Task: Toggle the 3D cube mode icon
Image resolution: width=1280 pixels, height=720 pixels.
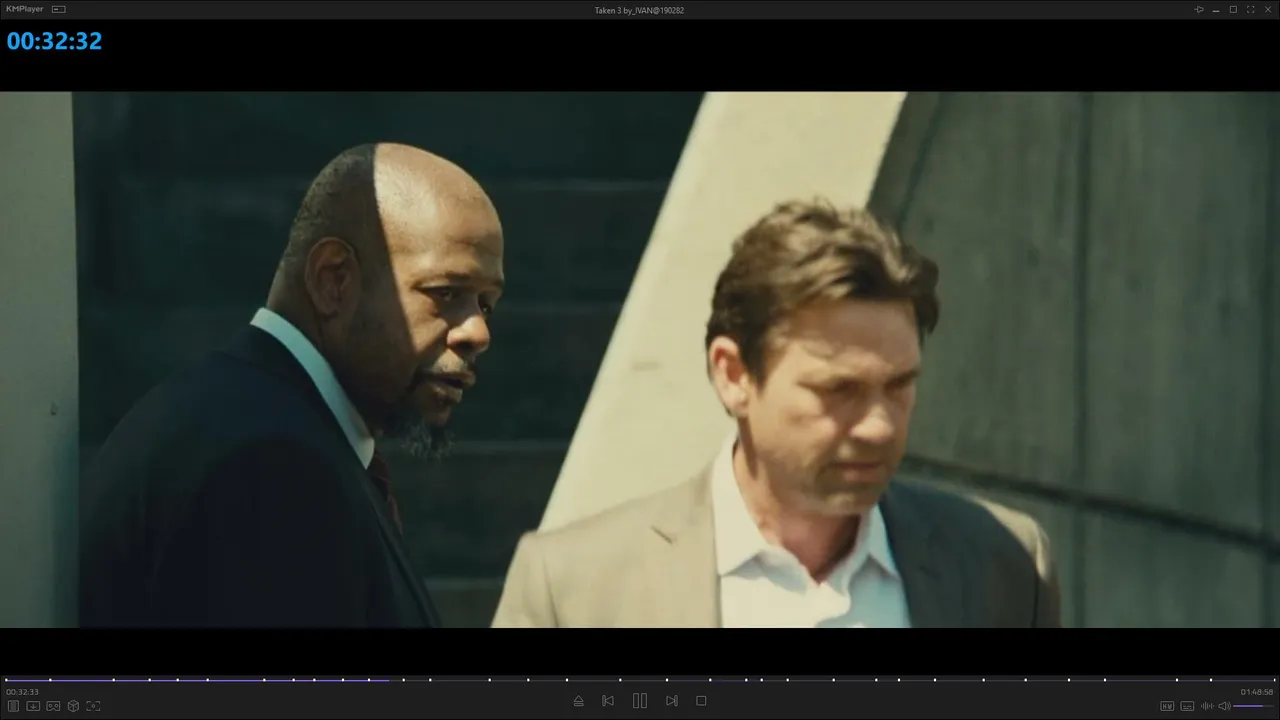Action: coord(73,706)
